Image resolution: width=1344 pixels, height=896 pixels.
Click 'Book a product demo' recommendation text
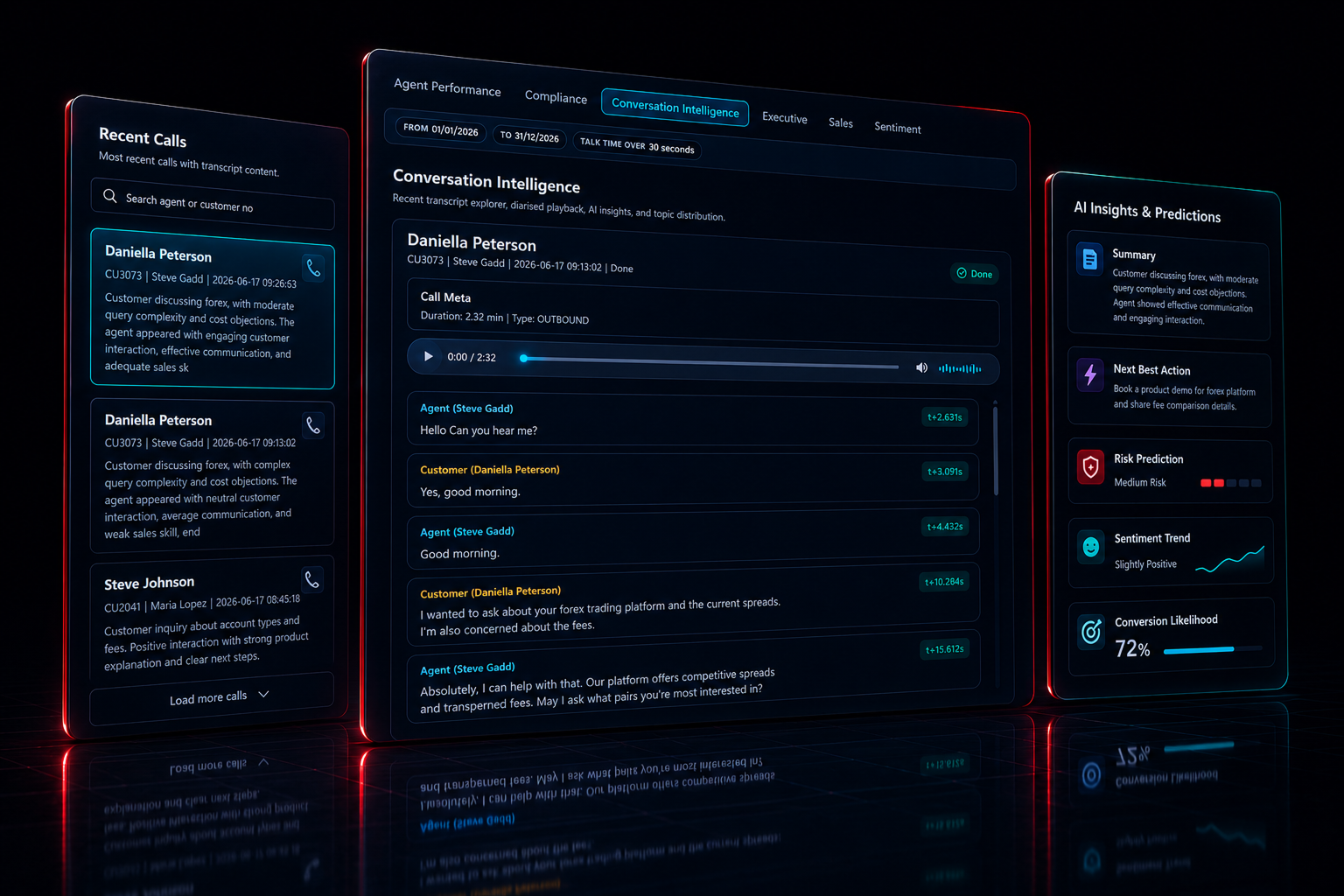coord(1184,398)
